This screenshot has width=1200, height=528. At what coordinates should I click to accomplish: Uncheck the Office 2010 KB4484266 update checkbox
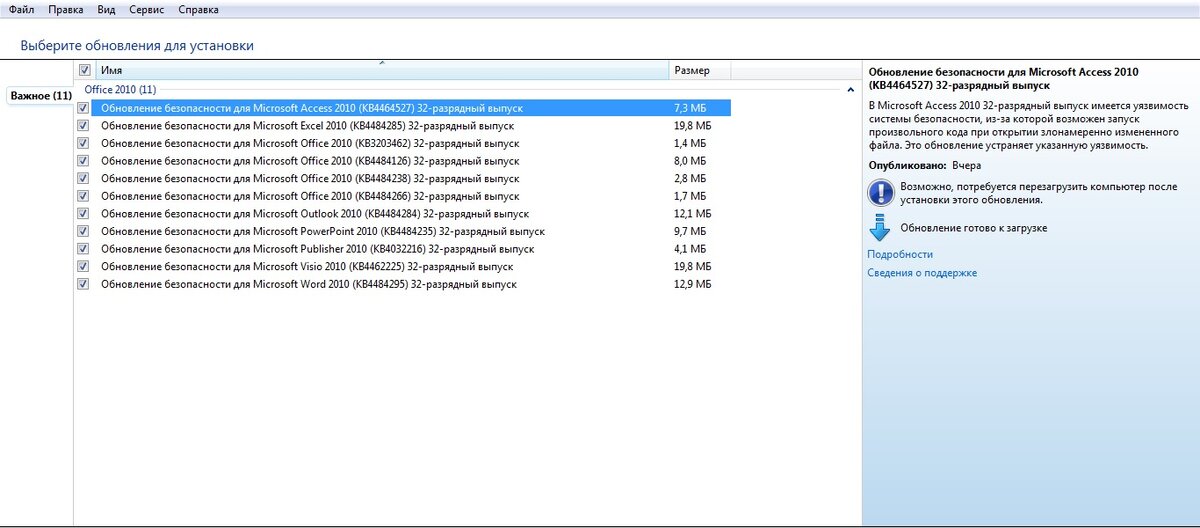83,196
